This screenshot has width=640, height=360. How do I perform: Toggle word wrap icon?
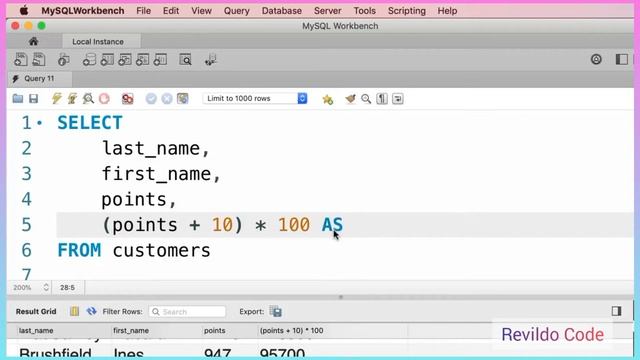(398, 99)
